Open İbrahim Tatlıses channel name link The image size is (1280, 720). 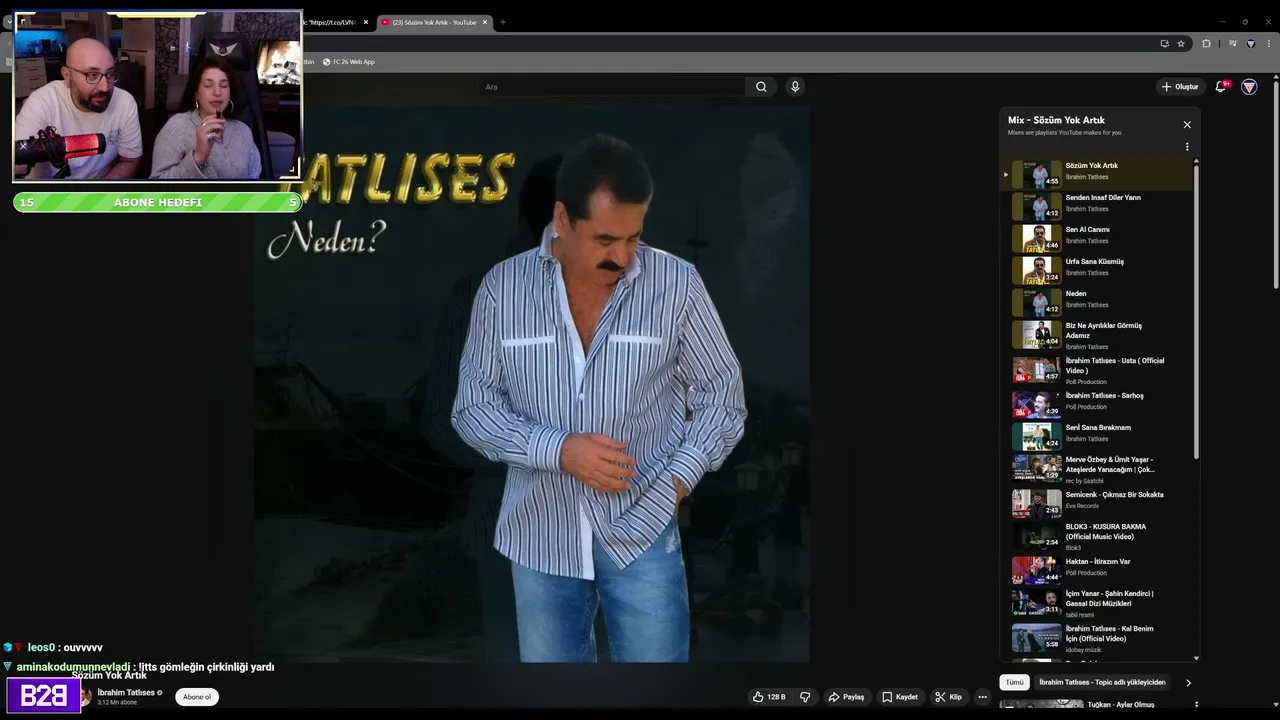coord(126,692)
